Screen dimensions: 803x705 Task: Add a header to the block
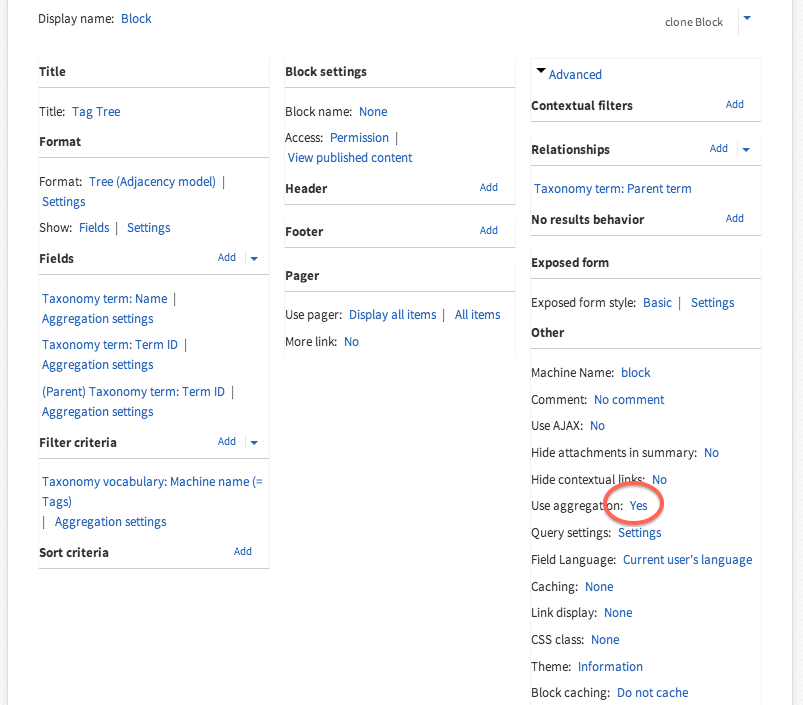coord(489,187)
